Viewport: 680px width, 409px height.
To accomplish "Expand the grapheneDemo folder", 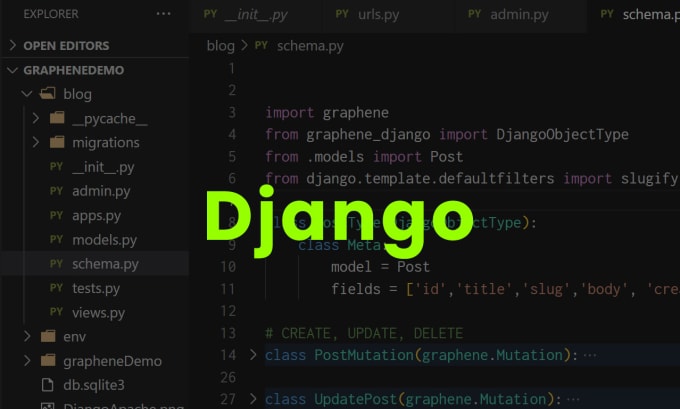I will point(27,360).
